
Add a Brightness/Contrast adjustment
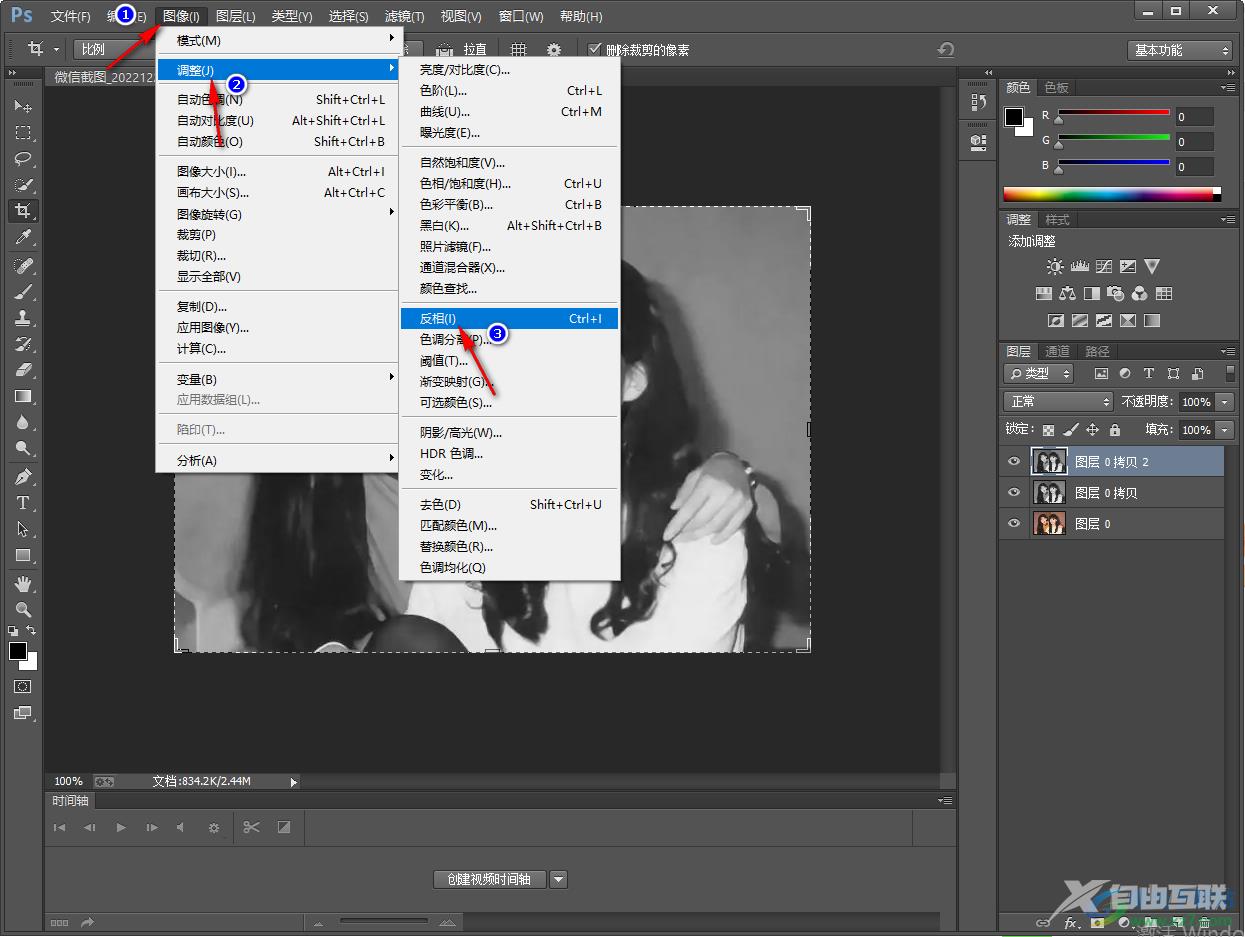pos(1055,267)
